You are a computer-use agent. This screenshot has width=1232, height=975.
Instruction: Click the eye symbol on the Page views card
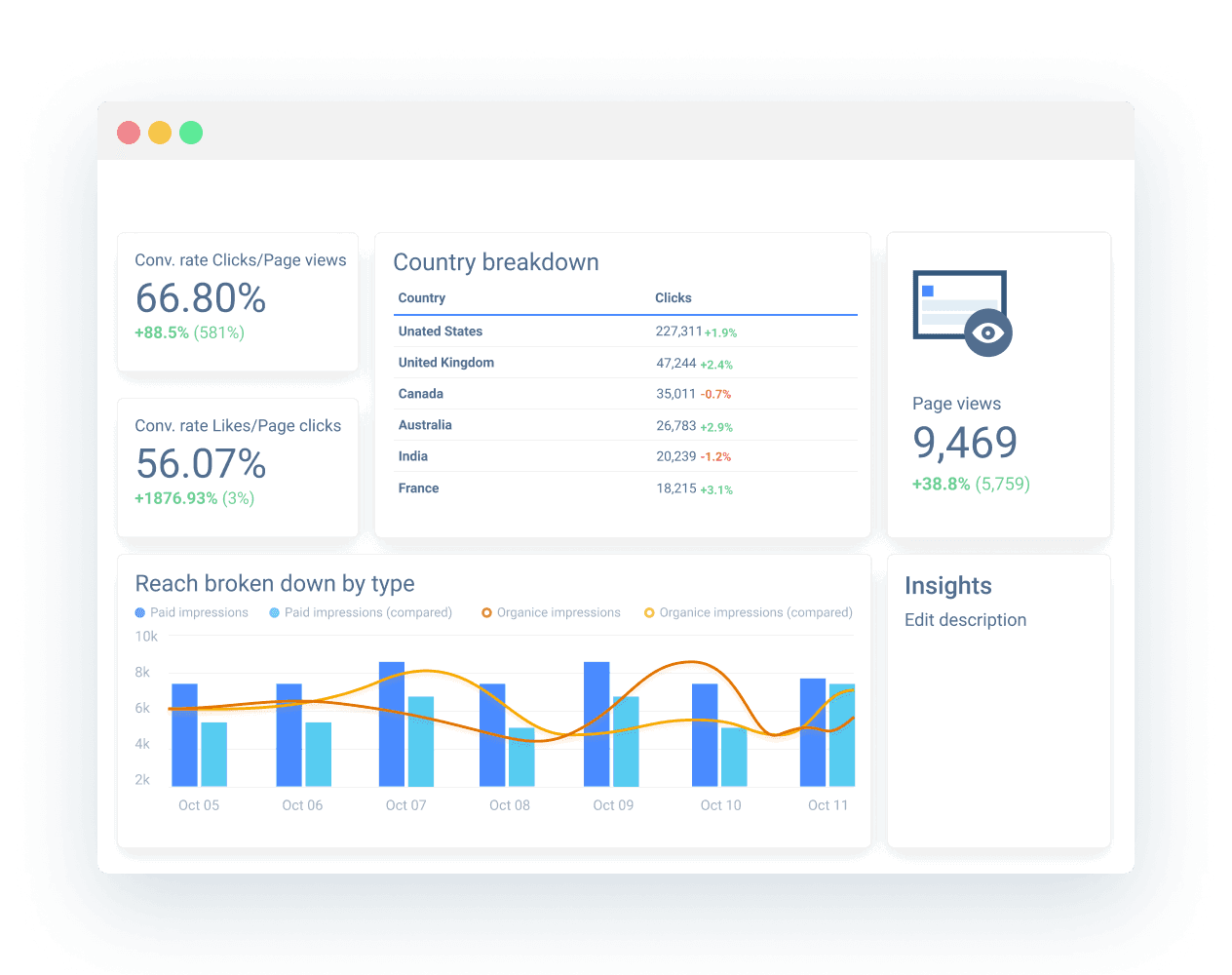988,332
